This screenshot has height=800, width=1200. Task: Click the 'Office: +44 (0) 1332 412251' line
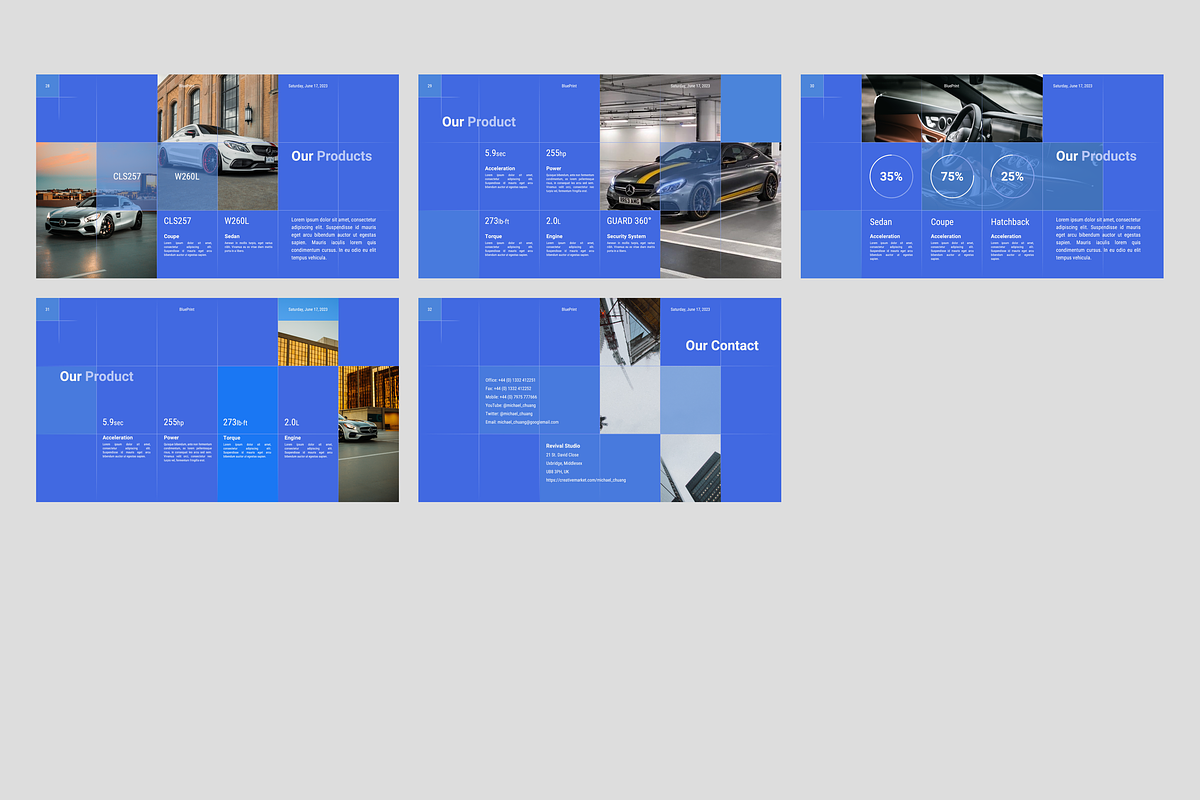[511, 380]
